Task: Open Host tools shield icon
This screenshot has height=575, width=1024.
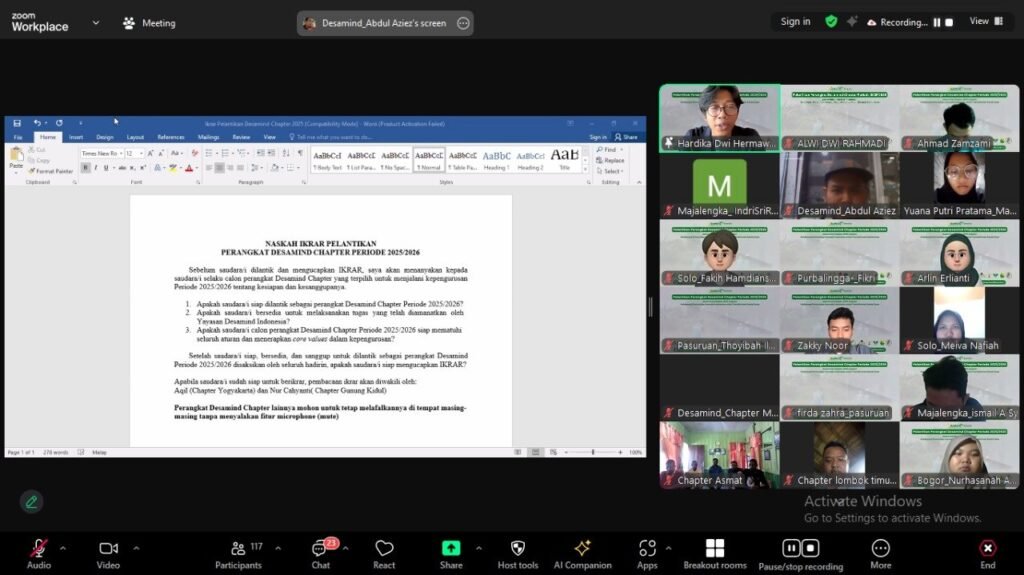Action: pos(517,549)
